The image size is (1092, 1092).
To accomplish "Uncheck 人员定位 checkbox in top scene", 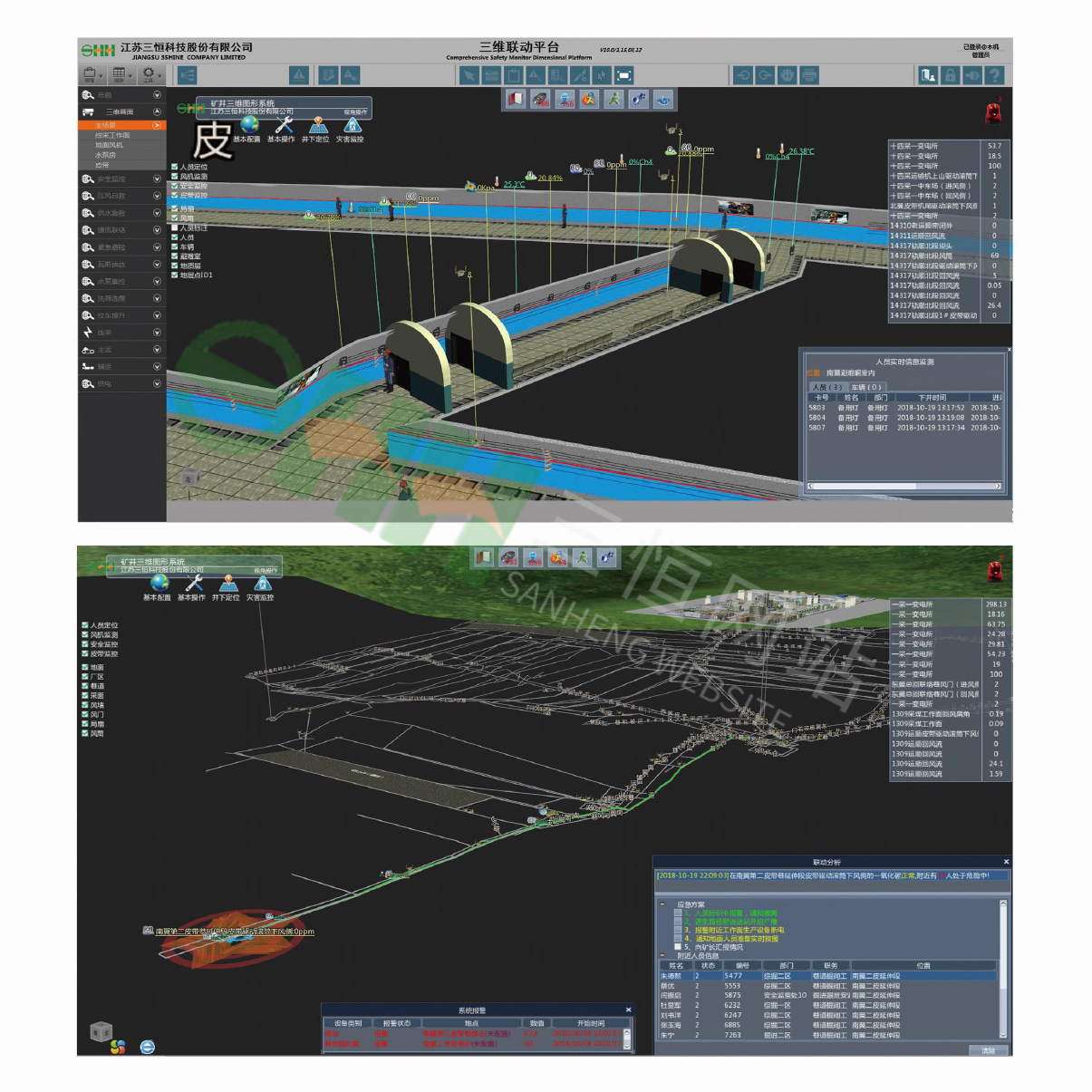I will (175, 167).
